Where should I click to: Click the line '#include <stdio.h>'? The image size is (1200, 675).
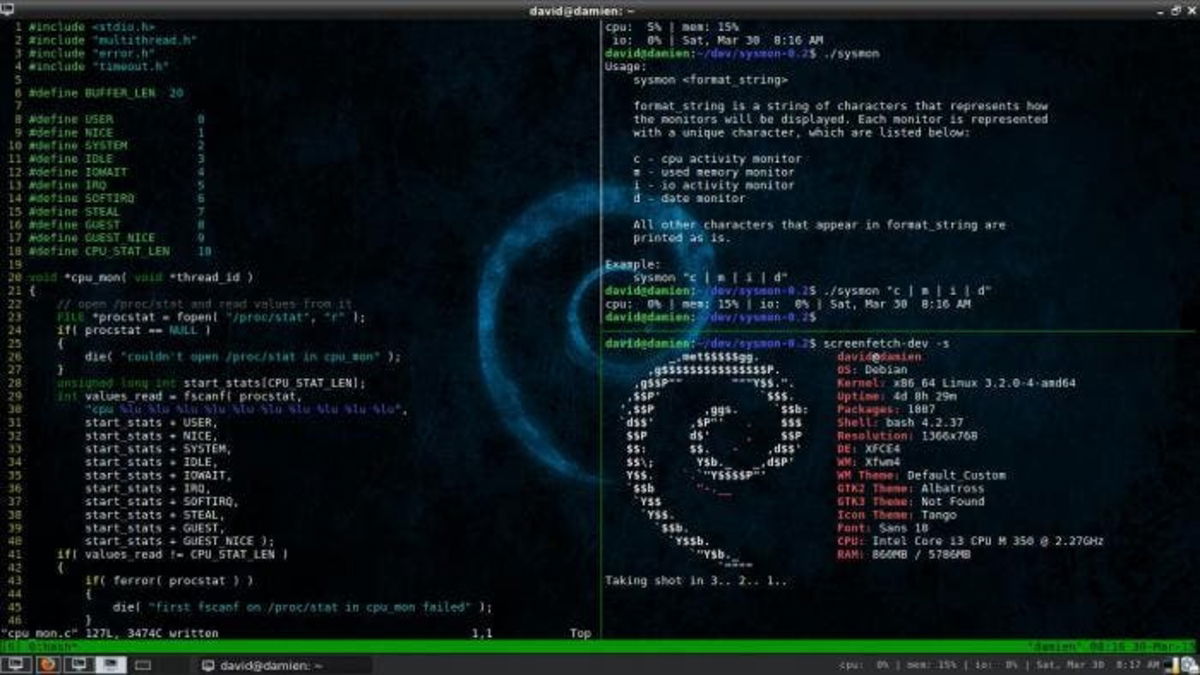click(92, 27)
